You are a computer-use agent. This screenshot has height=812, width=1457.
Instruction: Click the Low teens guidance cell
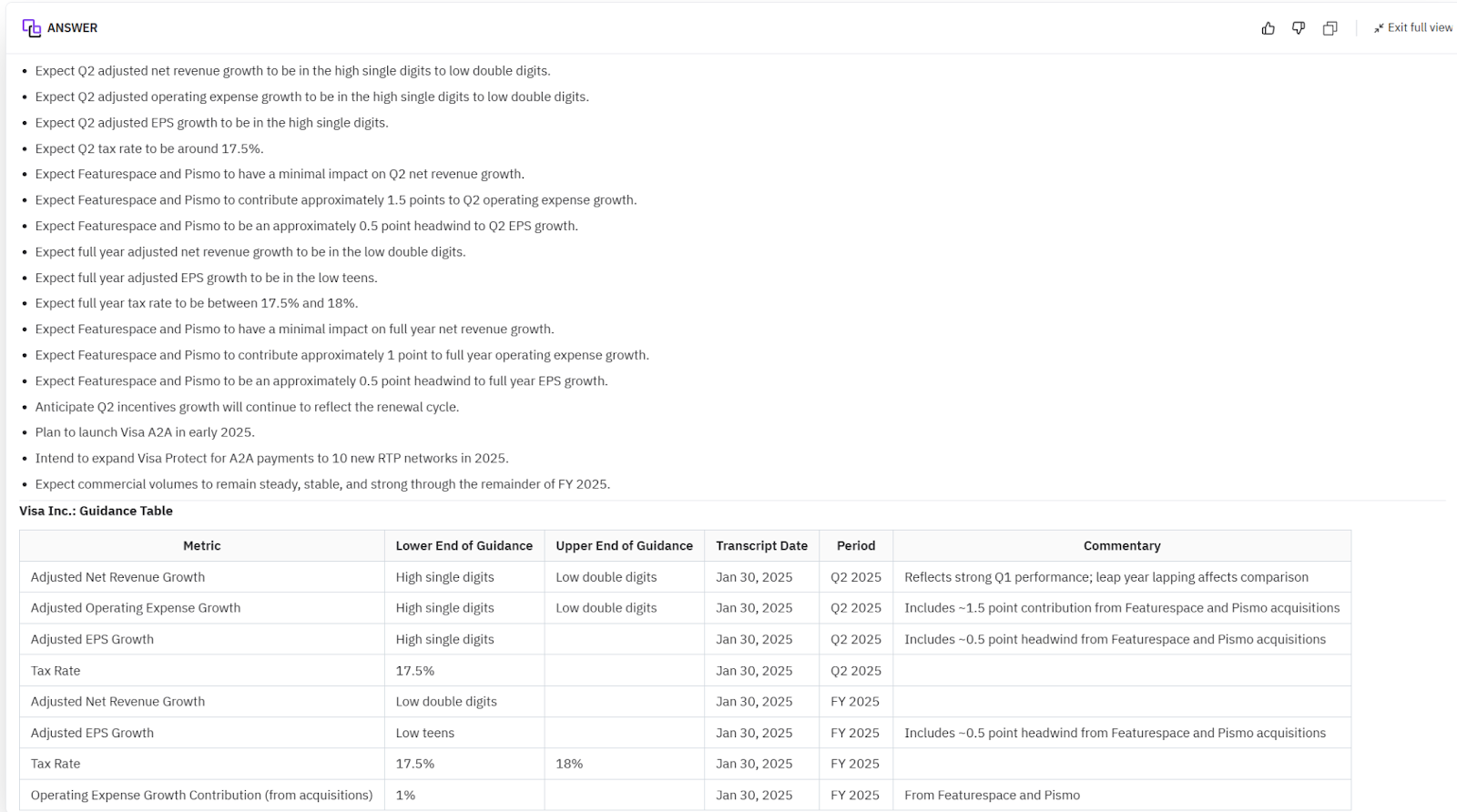click(x=464, y=733)
